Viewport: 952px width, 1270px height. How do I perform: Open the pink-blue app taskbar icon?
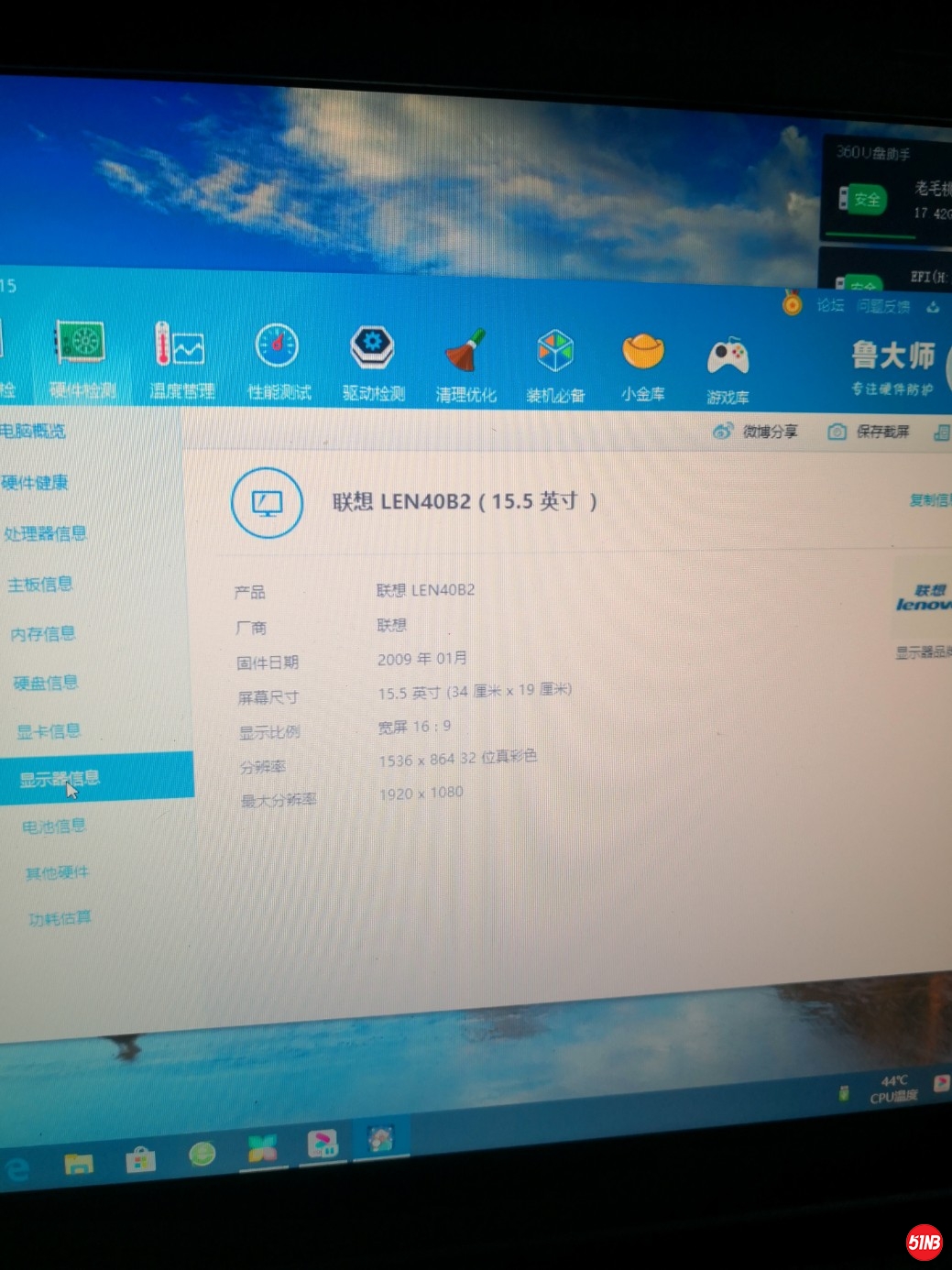[x=322, y=1144]
